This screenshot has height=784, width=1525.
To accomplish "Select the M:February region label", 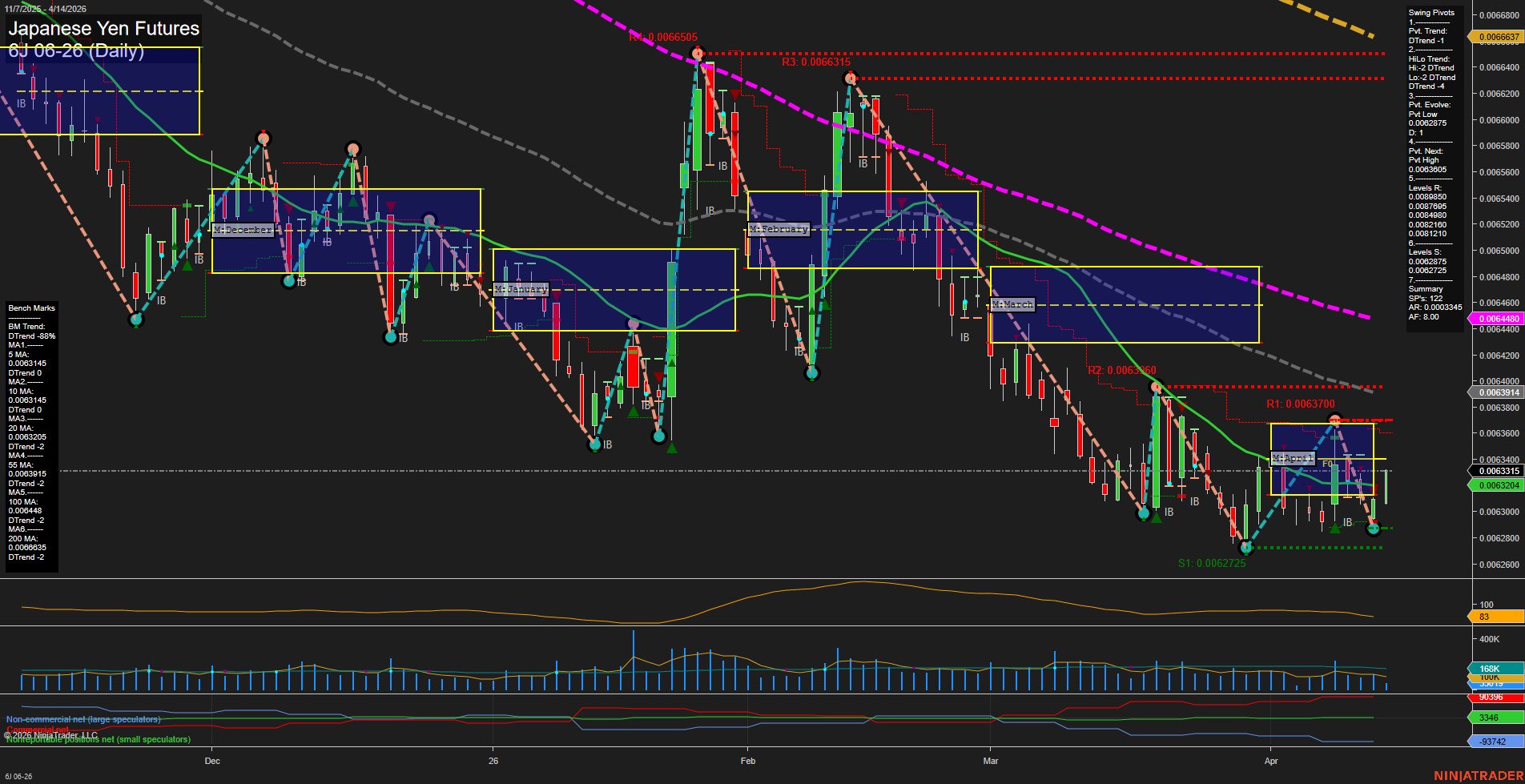I will coord(780,228).
